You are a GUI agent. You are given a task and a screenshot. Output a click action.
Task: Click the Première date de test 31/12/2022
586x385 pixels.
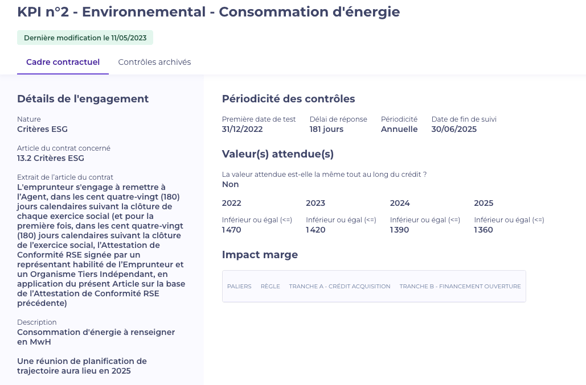[x=242, y=129]
